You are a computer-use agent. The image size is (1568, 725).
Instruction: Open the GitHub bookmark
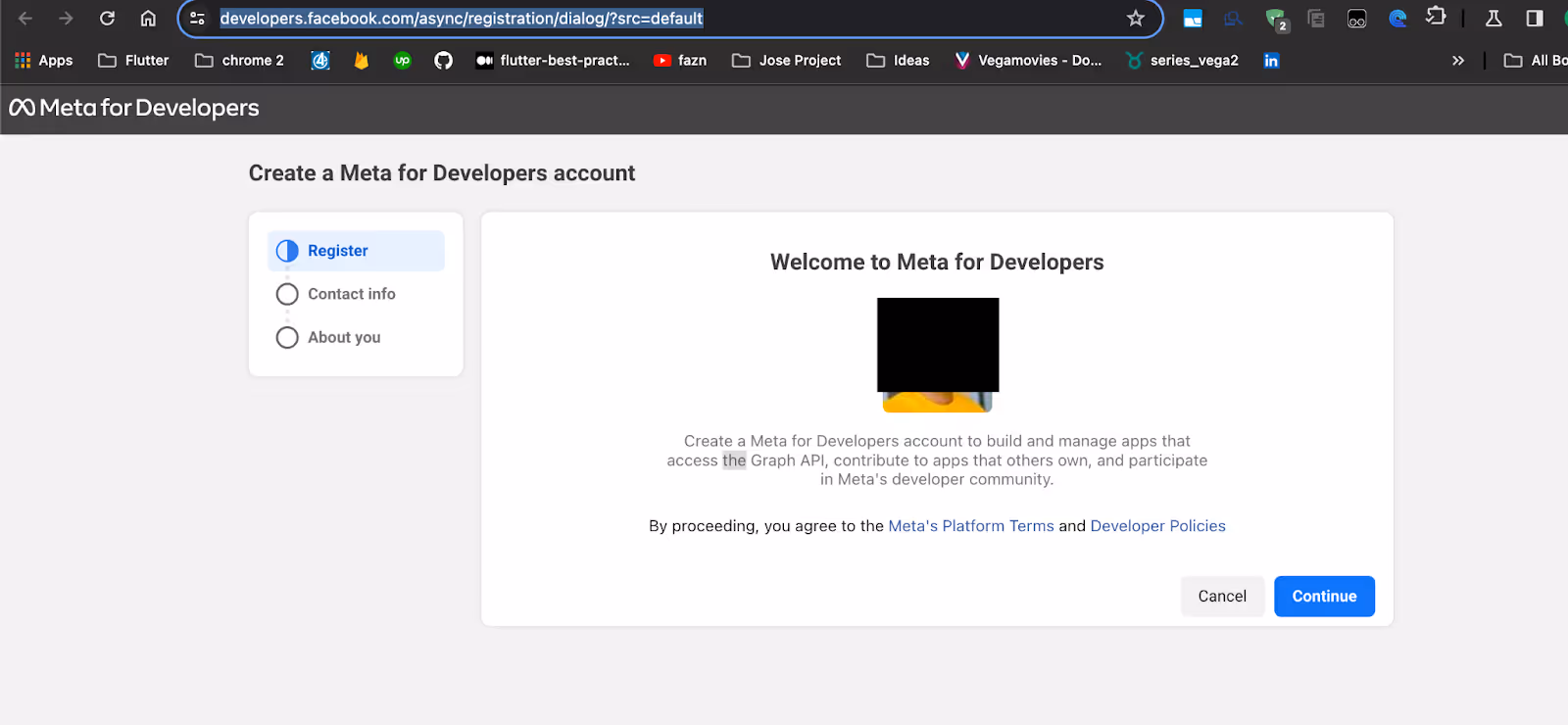pyautogui.click(x=444, y=60)
